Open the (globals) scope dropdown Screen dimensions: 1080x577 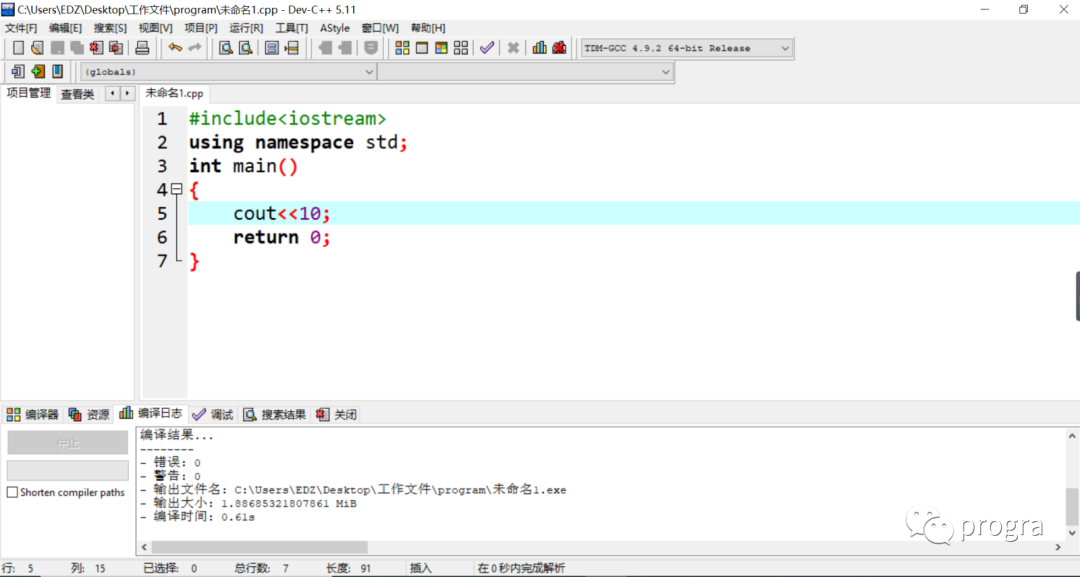(x=229, y=72)
